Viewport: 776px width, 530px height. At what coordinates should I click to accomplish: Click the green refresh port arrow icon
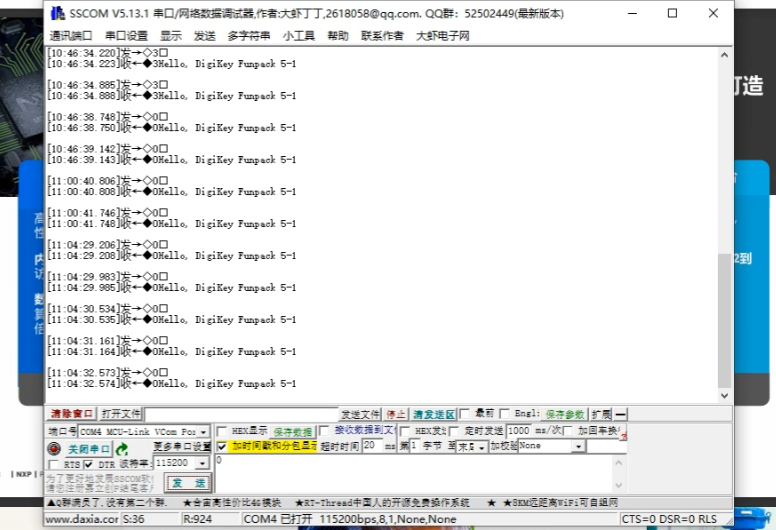[122, 449]
